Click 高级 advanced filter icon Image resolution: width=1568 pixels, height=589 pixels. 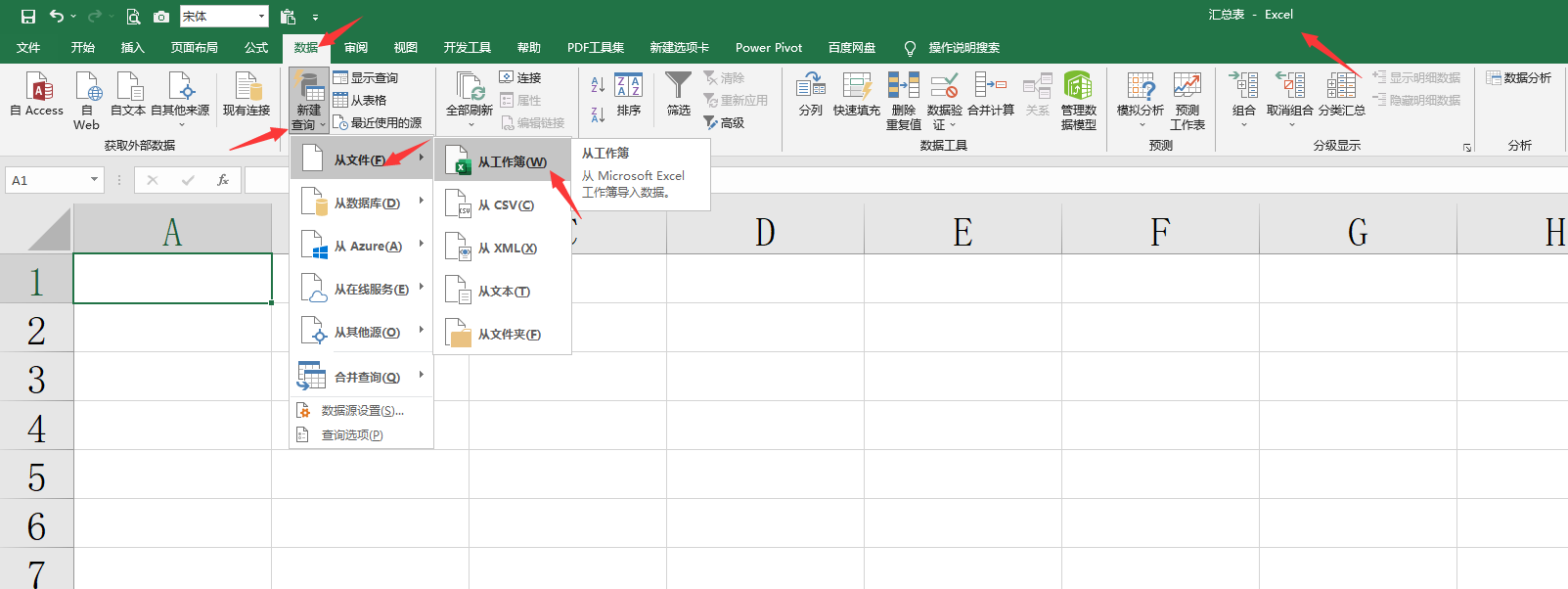(x=725, y=122)
